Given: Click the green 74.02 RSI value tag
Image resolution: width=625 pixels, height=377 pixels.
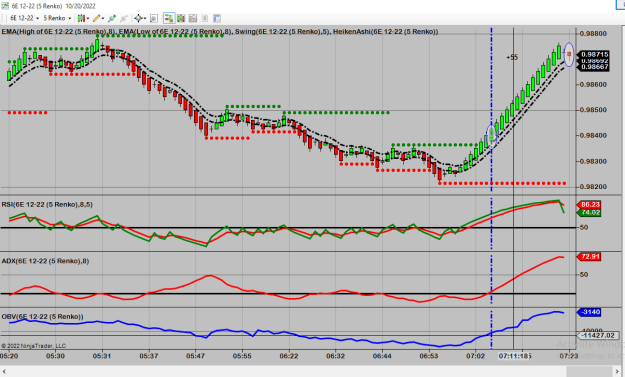Looking at the screenshot, I should pyautogui.click(x=590, y=212).
